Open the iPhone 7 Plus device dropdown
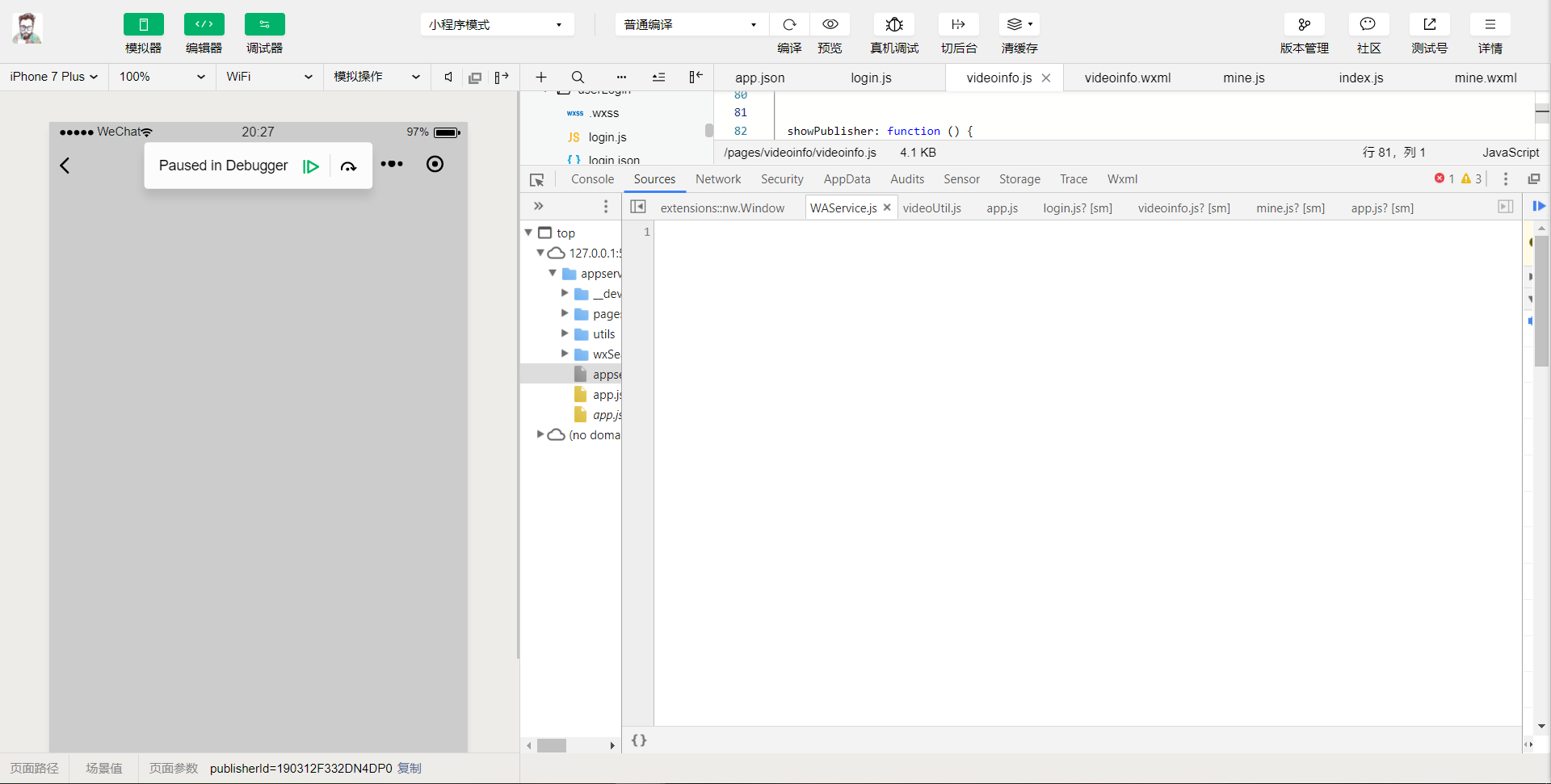The image size is (1551, 784). pos(53,77)
